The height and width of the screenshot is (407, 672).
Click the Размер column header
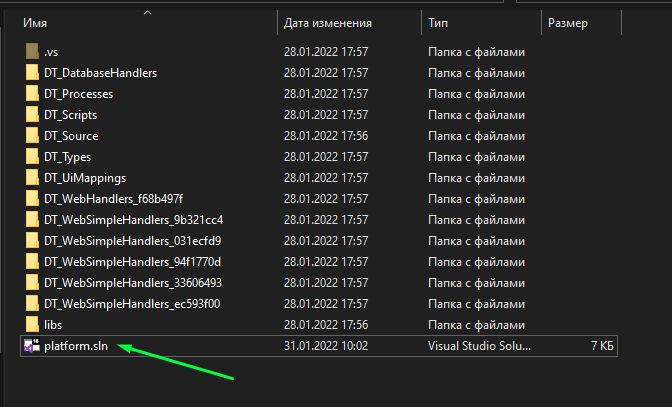point(568,22)
